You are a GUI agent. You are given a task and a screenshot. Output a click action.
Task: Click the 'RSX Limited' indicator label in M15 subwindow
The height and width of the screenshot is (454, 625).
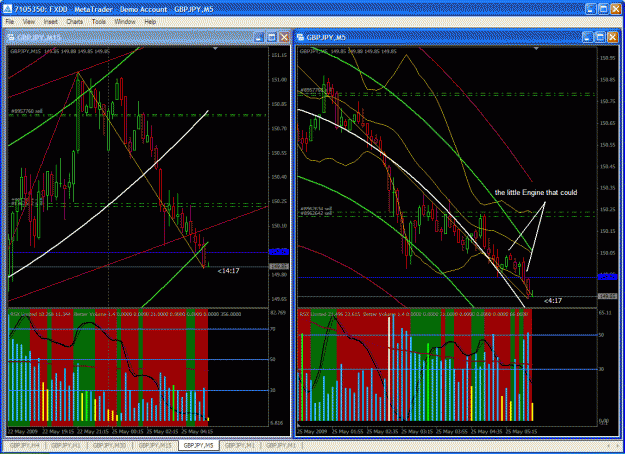(x=24, y=314)
